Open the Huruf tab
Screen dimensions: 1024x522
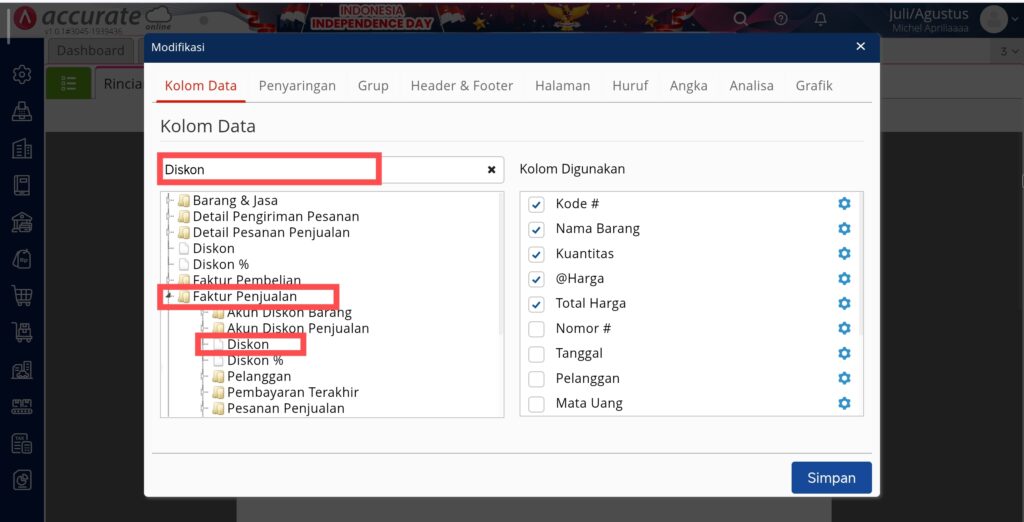point(630,86)
